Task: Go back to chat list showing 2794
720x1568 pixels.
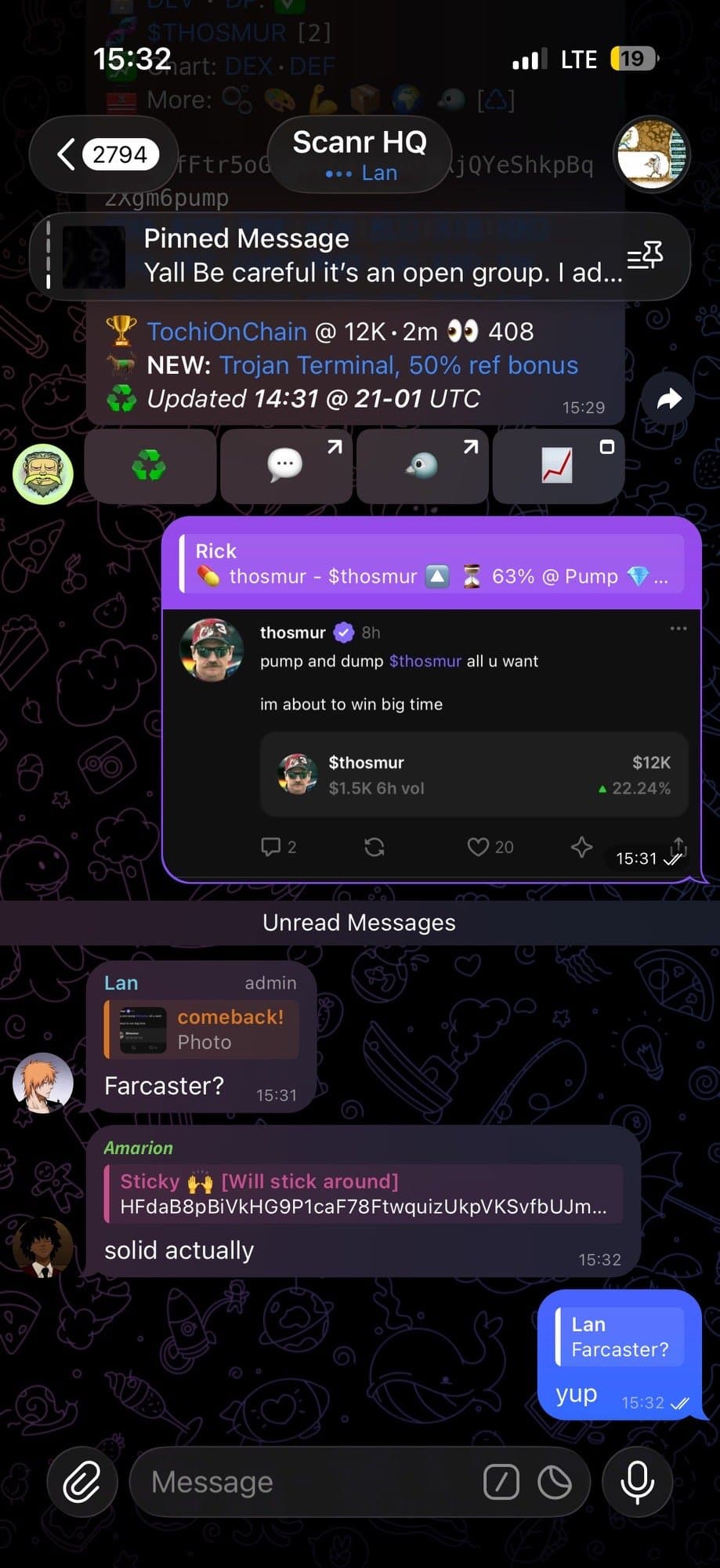Action: pos(104,154)
